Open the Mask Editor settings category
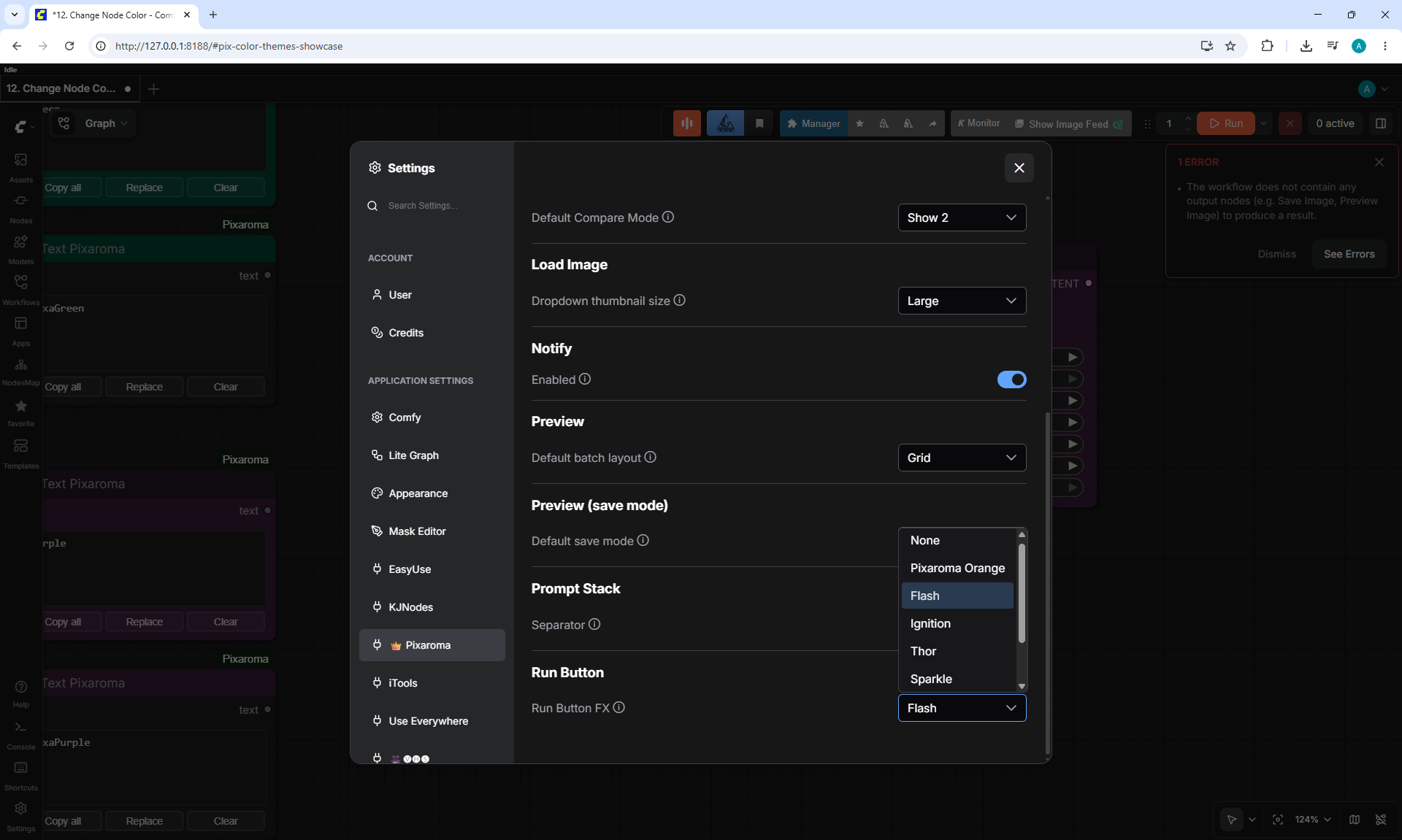1402x840 pixels. click(432, 531)
